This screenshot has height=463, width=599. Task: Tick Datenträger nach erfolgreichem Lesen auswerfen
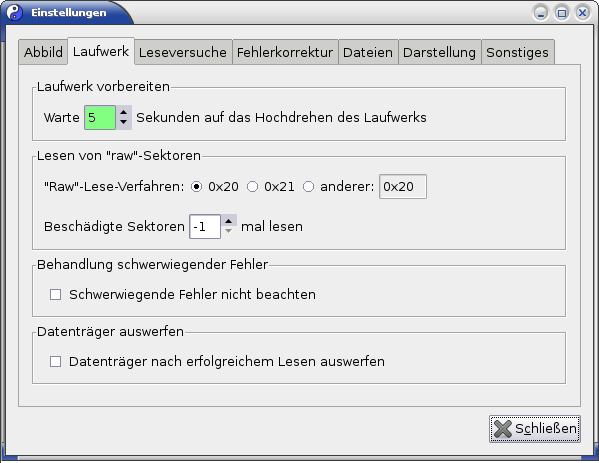click(x=55, y=361)
